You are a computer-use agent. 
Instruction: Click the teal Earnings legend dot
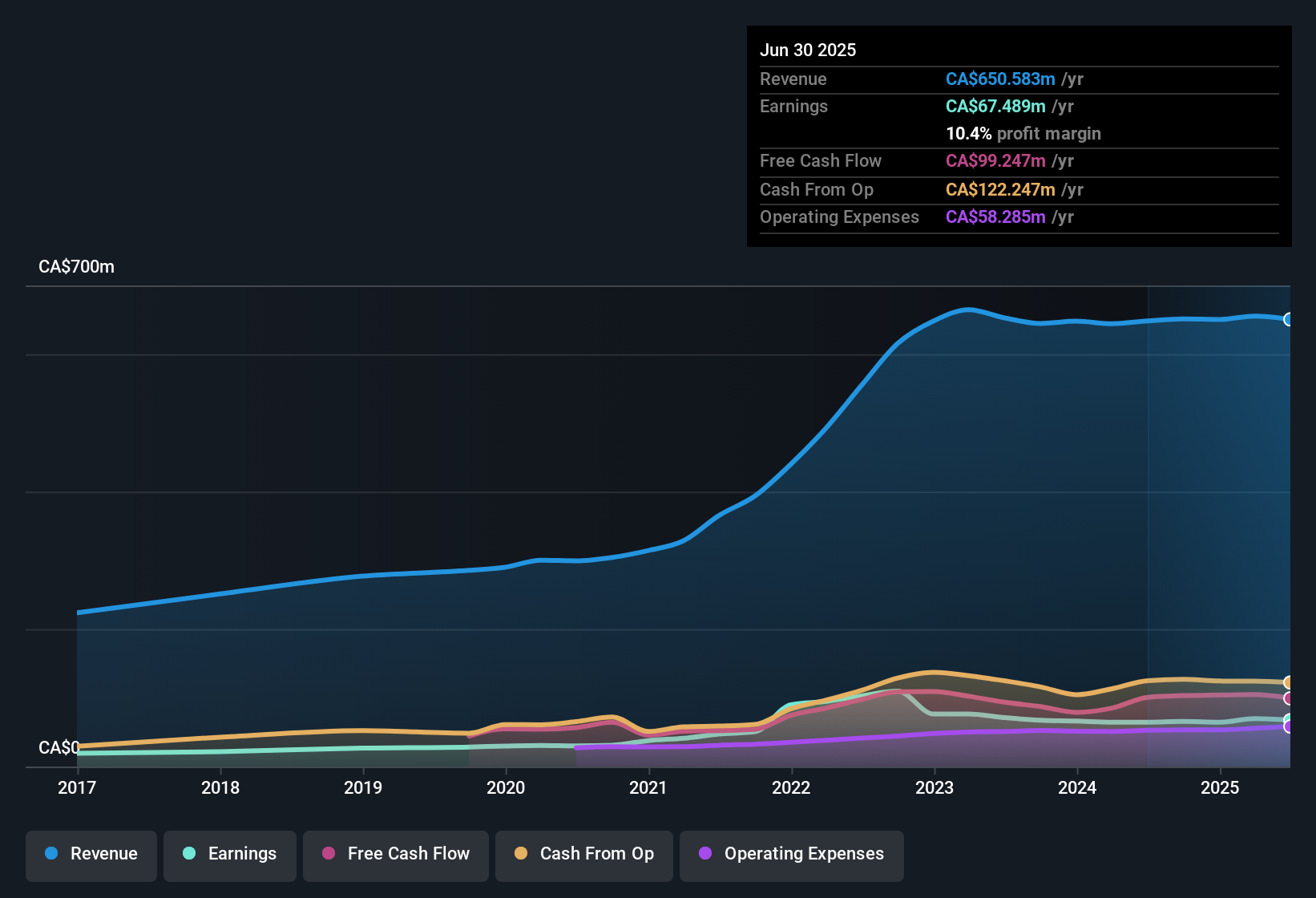click(x=189, y=853)
